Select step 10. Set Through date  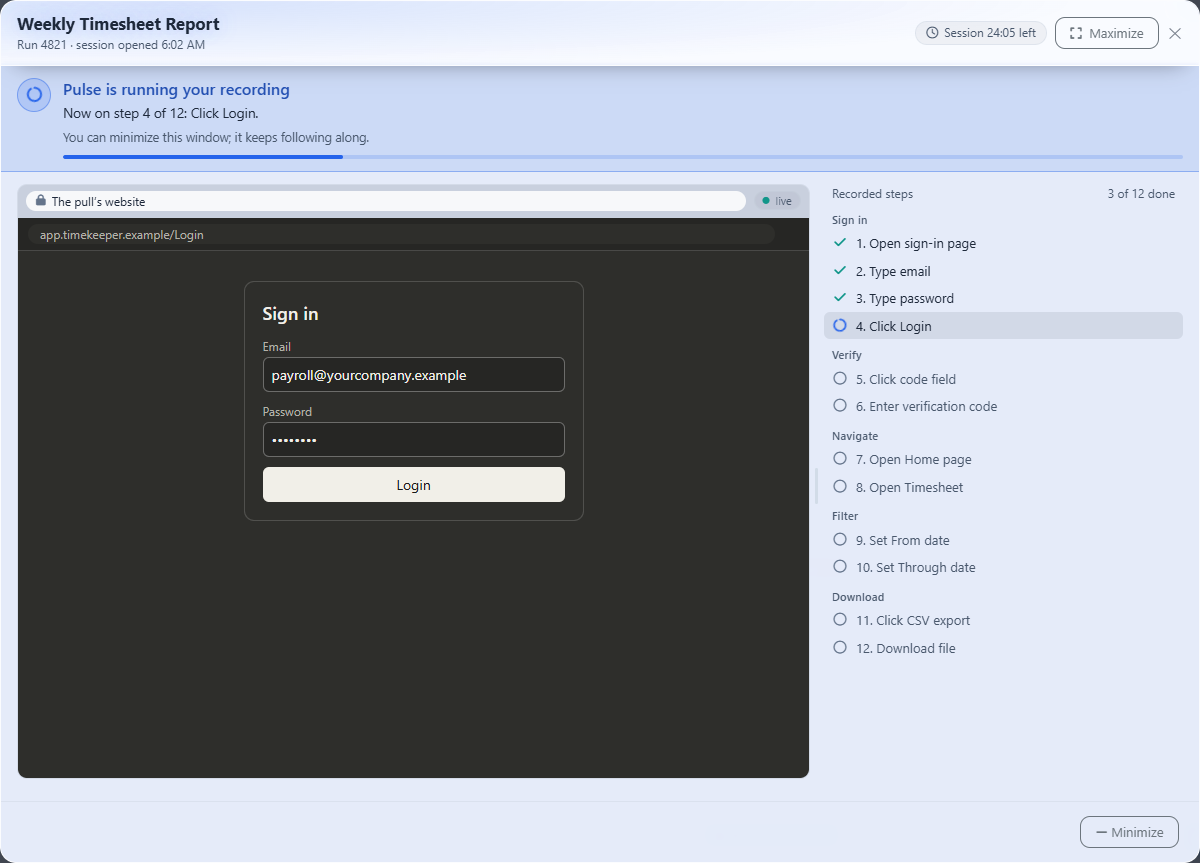pos(1003,567)
